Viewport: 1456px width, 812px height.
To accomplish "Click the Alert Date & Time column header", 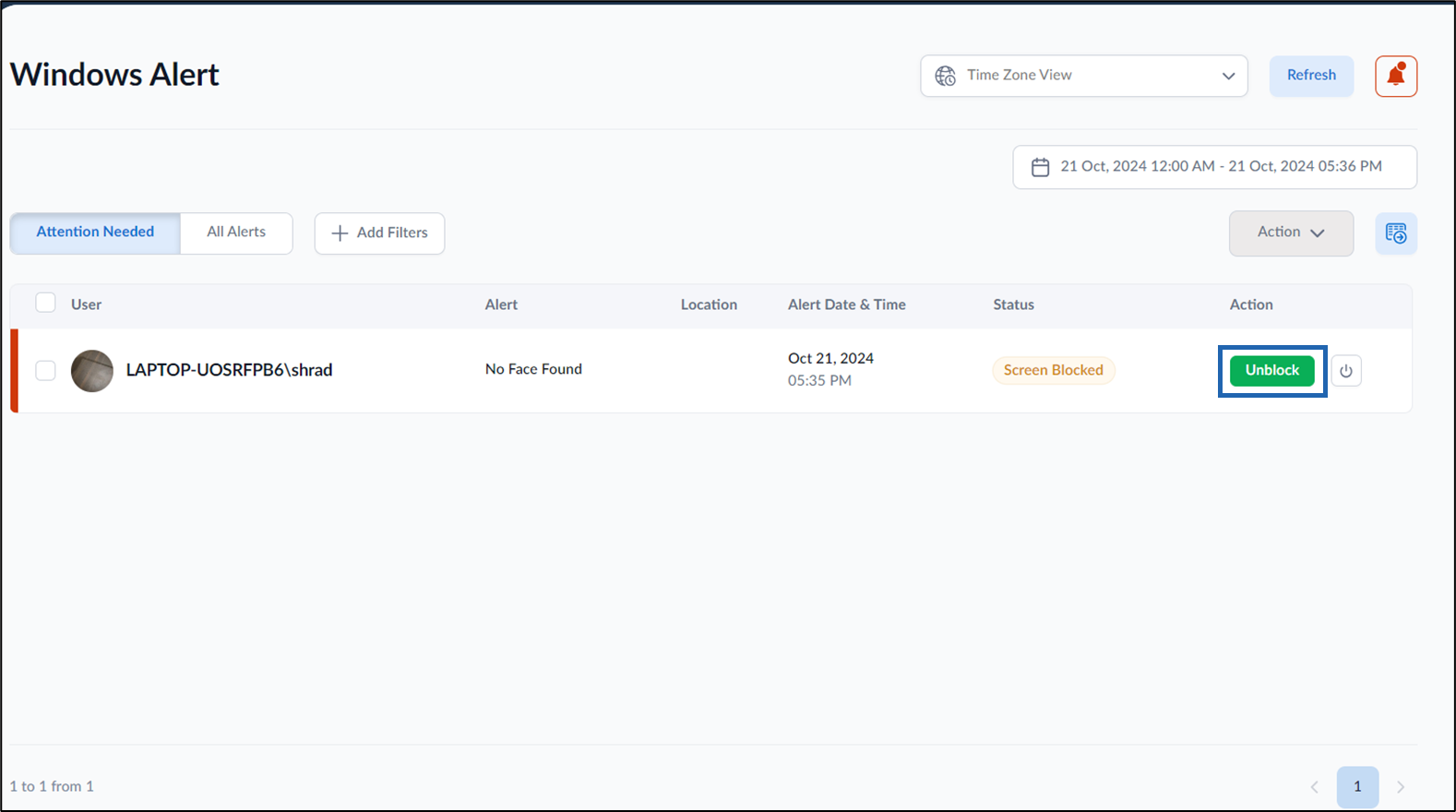I will [847, 304].
